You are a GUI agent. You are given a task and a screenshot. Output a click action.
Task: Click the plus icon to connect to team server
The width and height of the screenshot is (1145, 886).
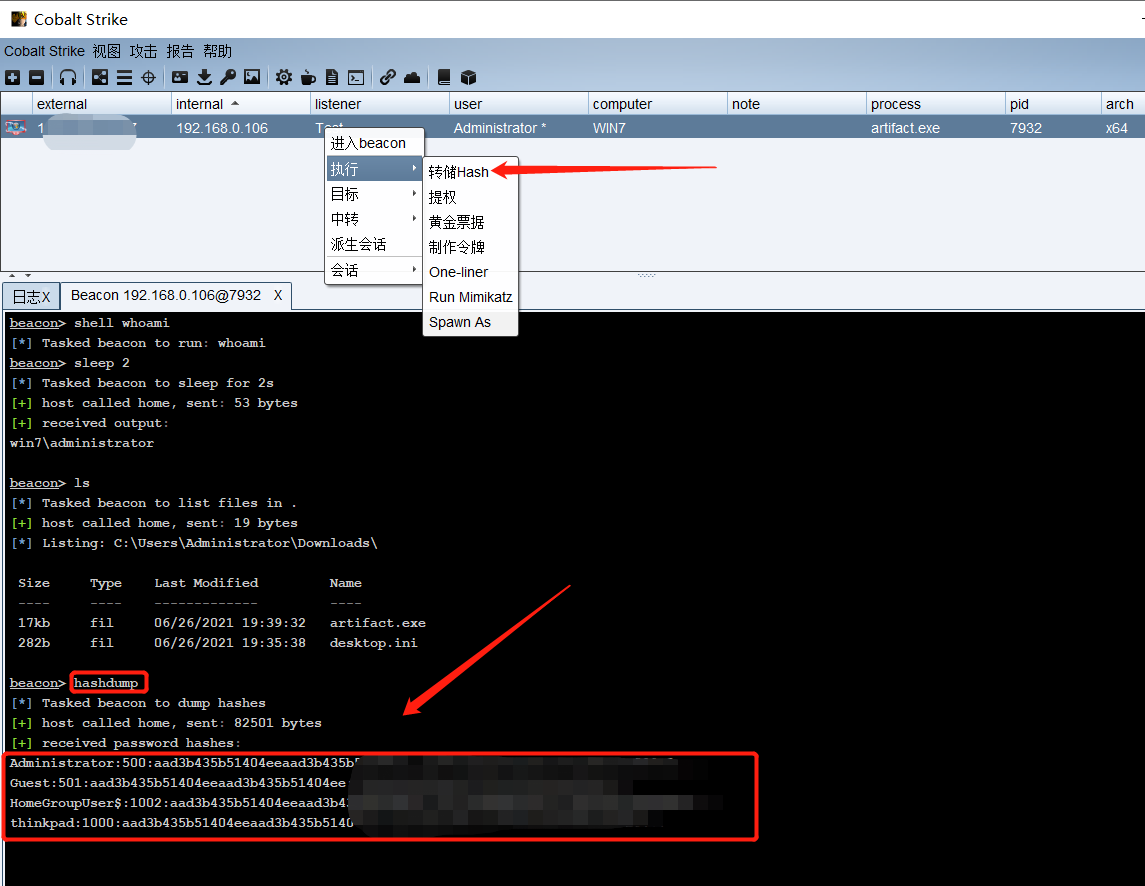(12, 77)
